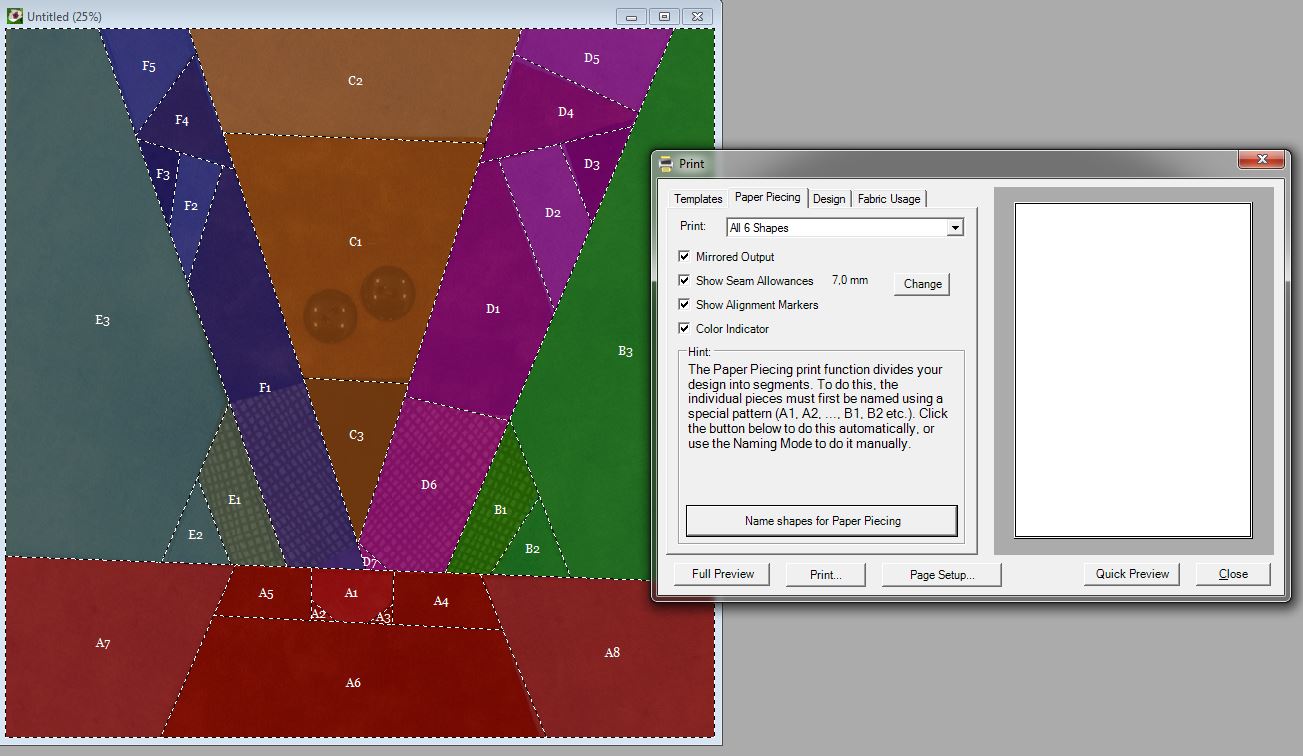1303x756 pixels.
Task: Click the printer icon in the Print dialog titlebar
Action: (664, 163)
